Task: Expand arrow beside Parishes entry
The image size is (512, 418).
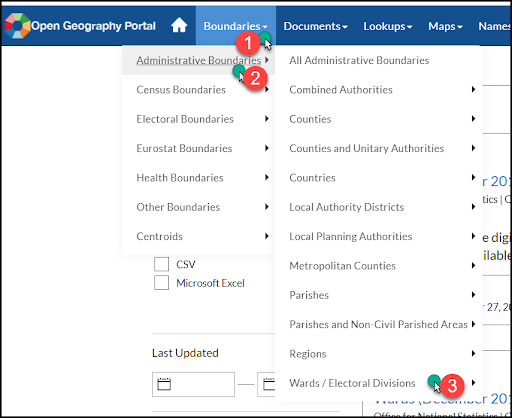Action: (x=473, y=295)
